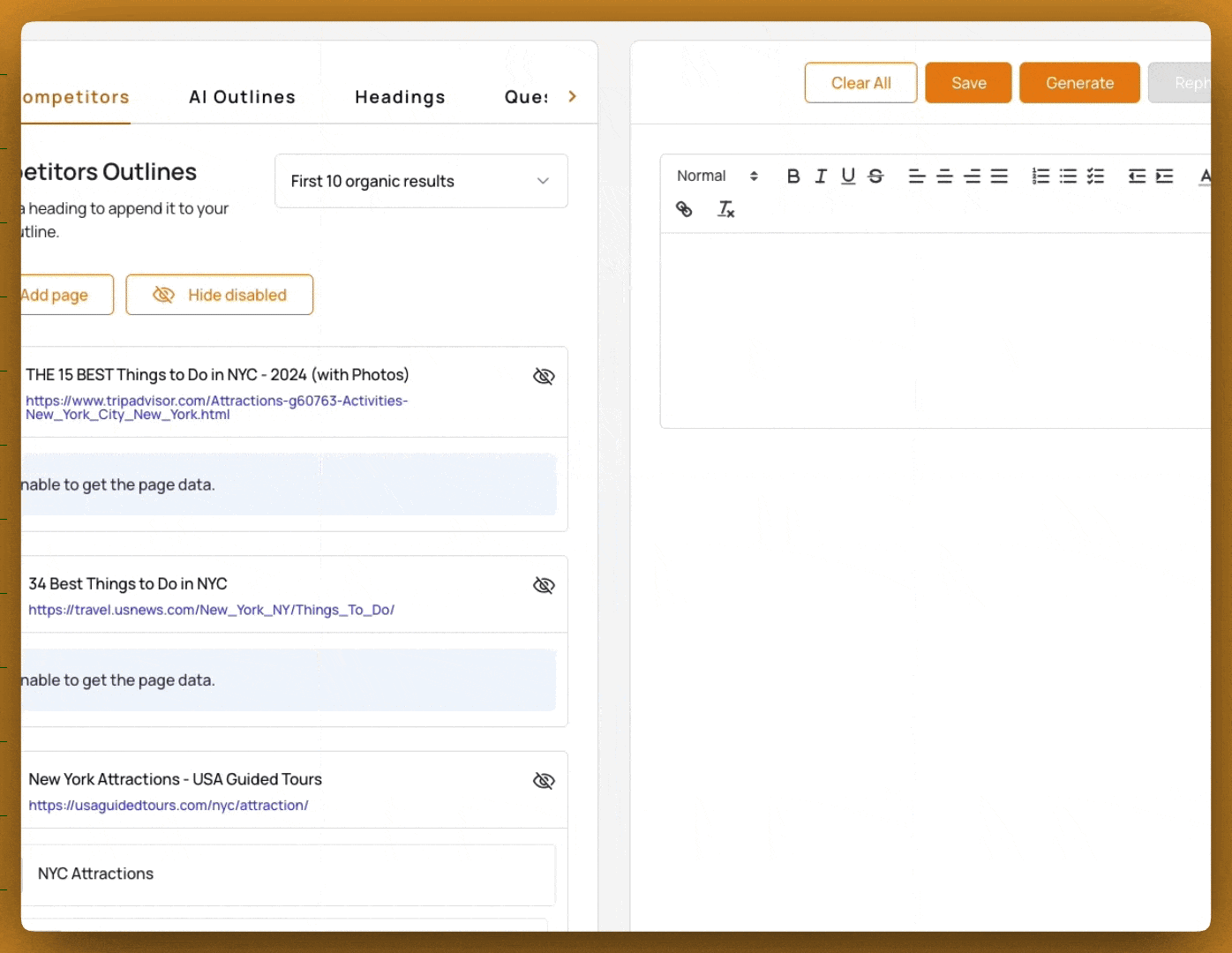1232x953 pixels.
Task: Increase indent in the editor toolbar
Action: pos(1164,176)
